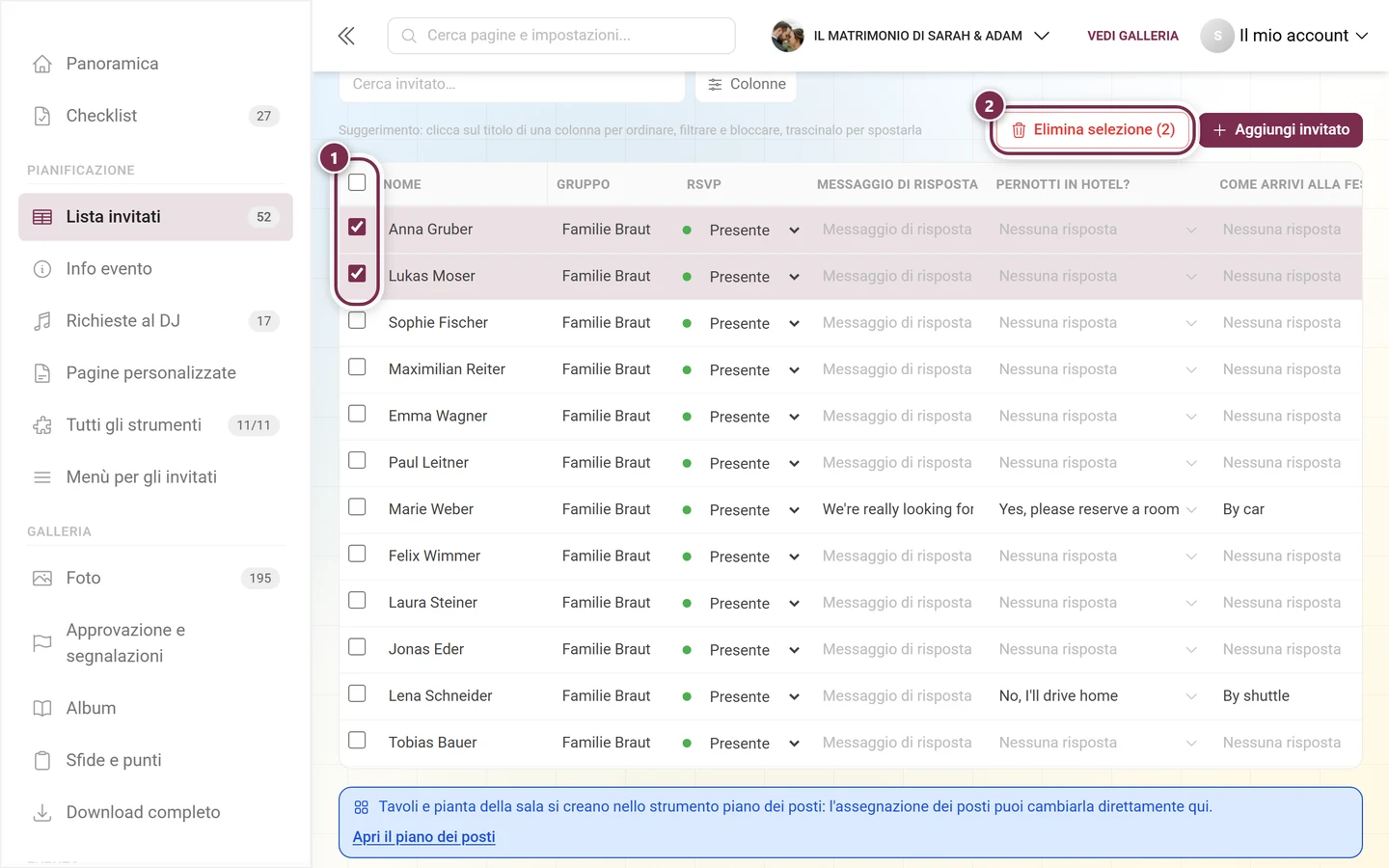Uncheck the checkbox for Lukas Moser

coord(357,273)
